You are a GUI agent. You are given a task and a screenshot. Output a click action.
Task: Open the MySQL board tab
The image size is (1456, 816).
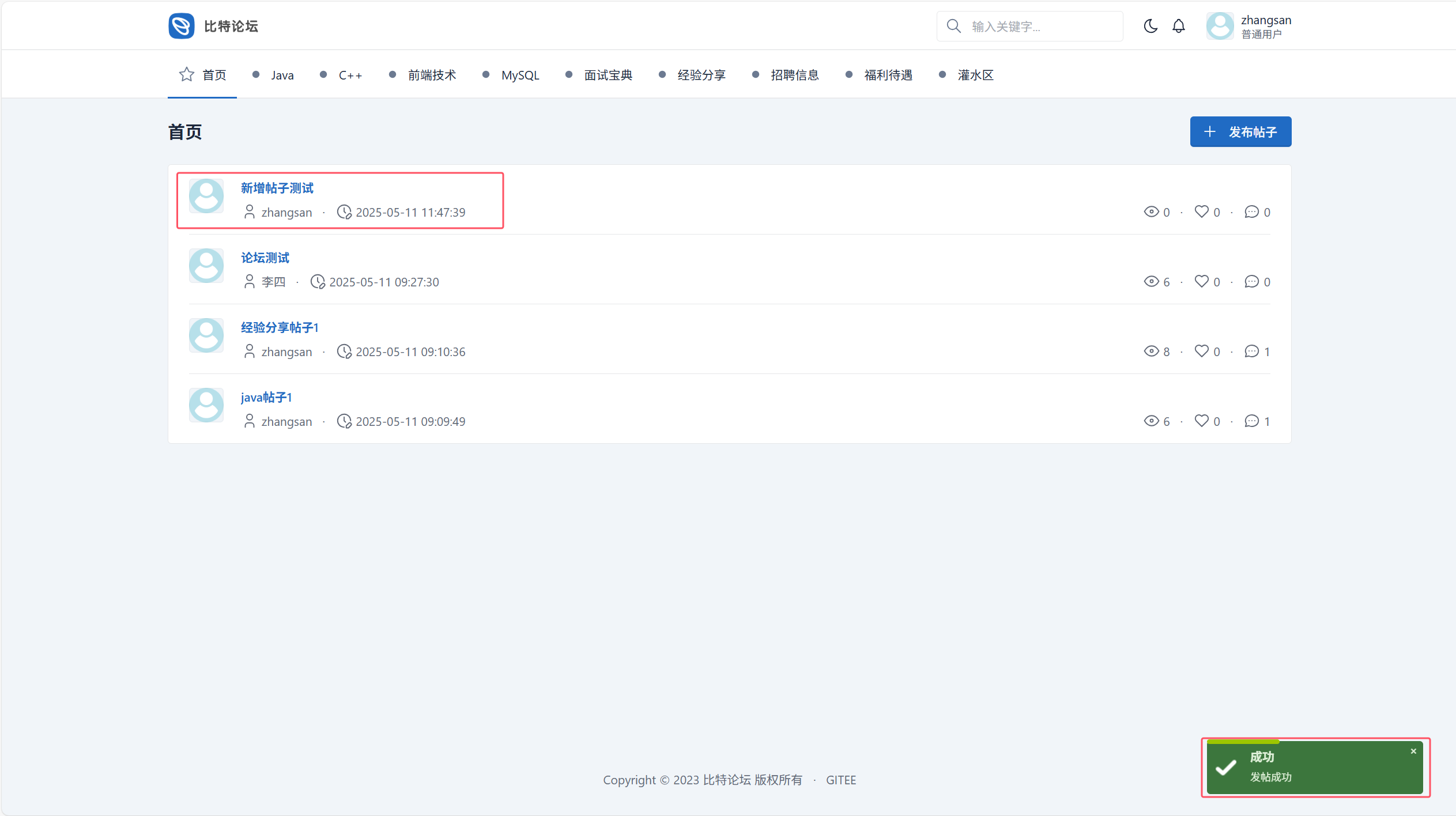[x=520, y=75]
